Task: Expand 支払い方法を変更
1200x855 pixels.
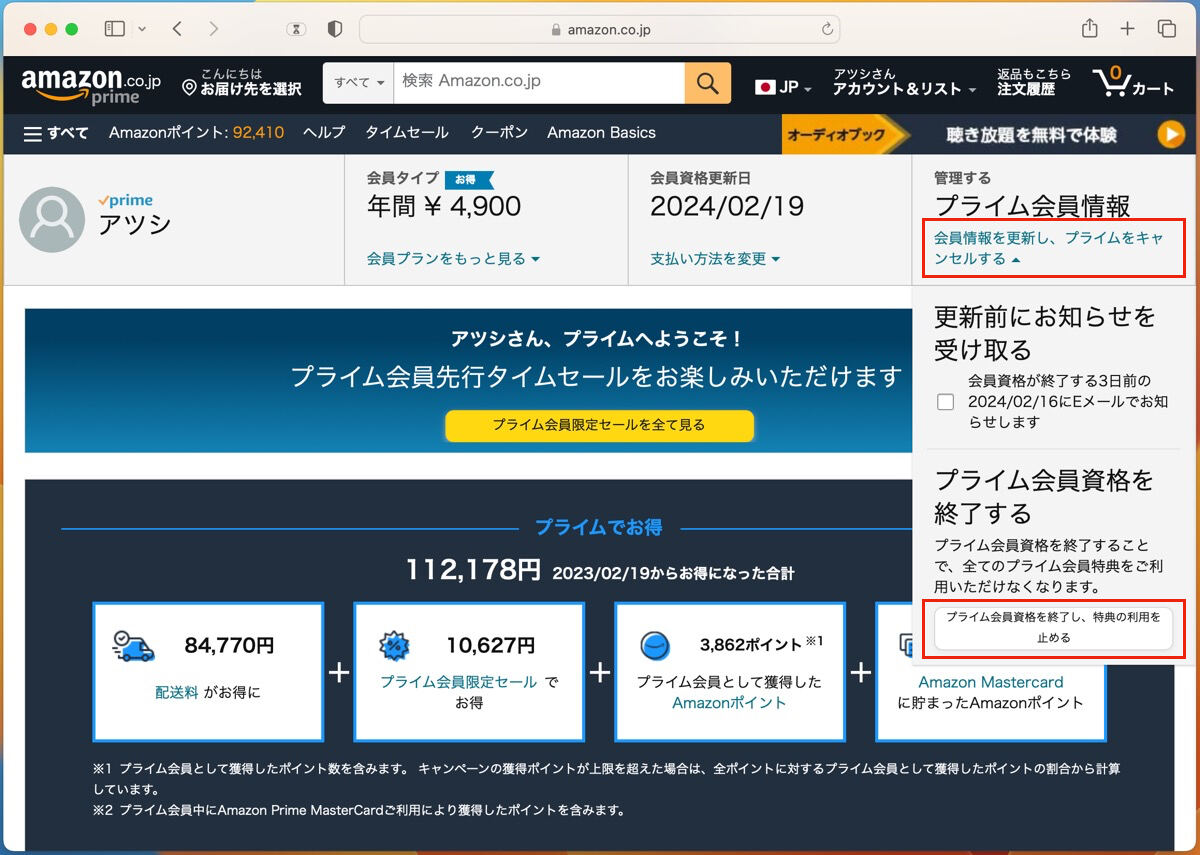Action: tap(715, 259)
